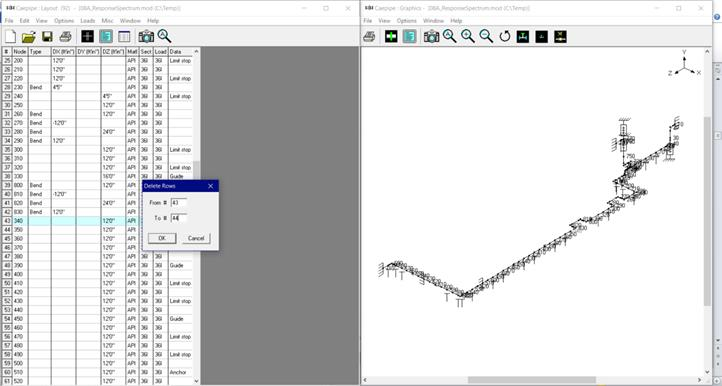Click the Zoom All magnifier in Graphics toolbar
This screenshot has width=722, height=386.
[x=449, y=36]
